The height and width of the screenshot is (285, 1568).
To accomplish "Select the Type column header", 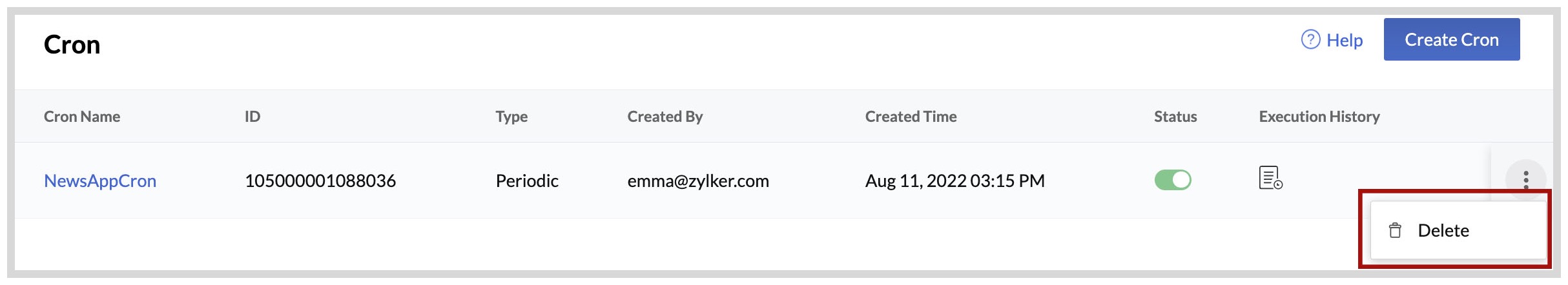I will (x=511, y=117).
